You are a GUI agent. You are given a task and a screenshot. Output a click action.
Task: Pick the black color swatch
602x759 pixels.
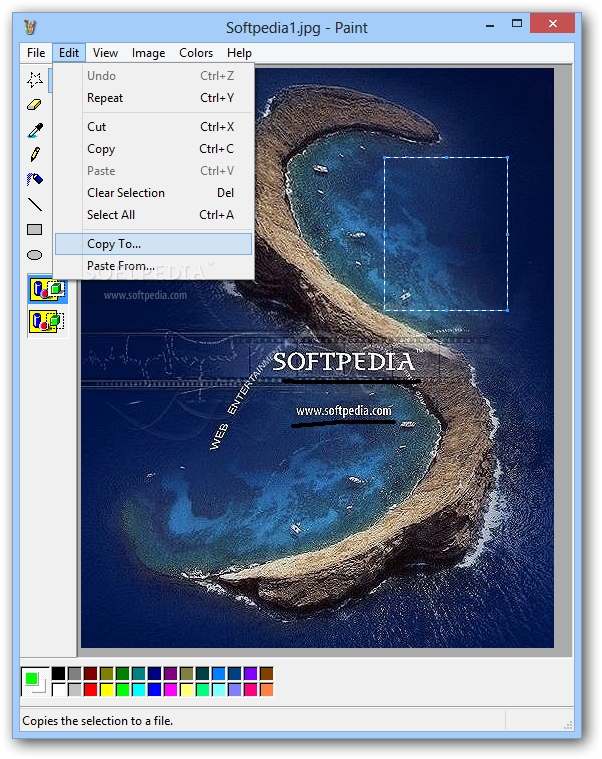click(x=59, y=673)
